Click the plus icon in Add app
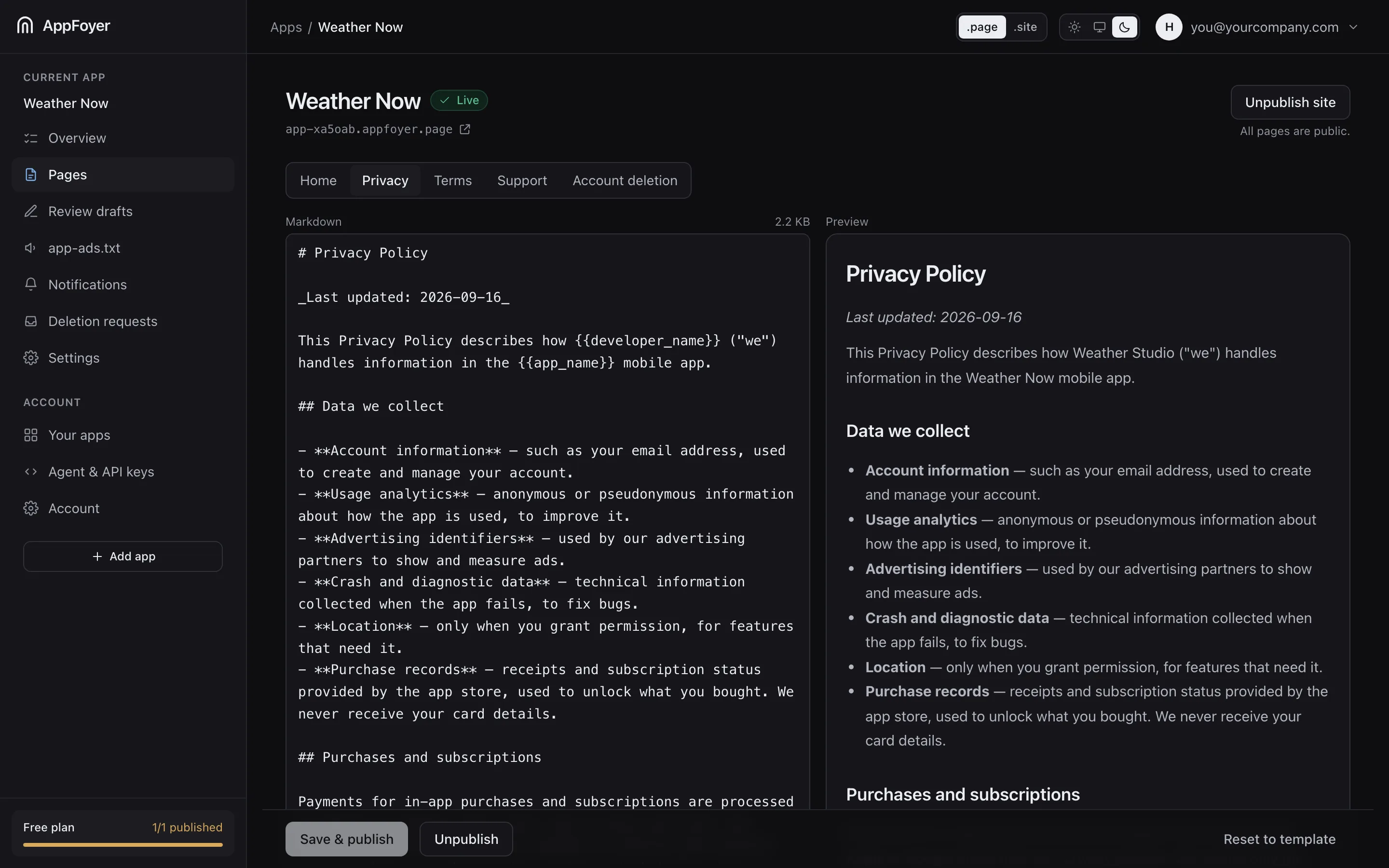Viewport: 1389px width, 868px height. (97, 556)
